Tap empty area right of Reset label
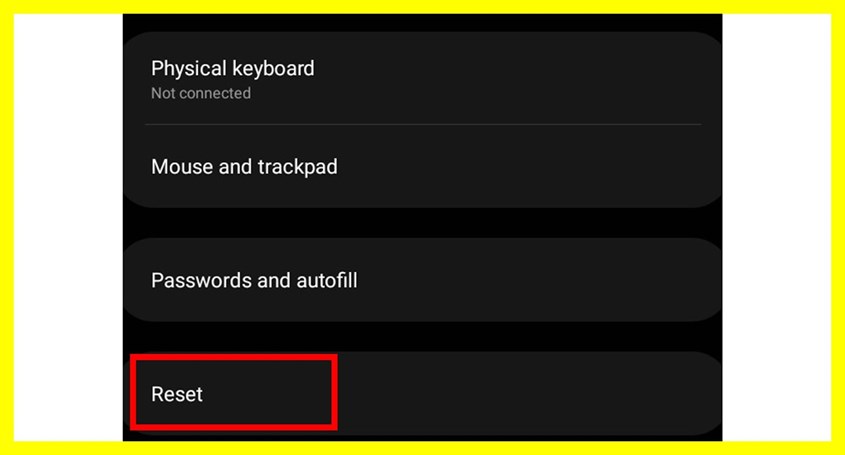 tap(520, 393)
